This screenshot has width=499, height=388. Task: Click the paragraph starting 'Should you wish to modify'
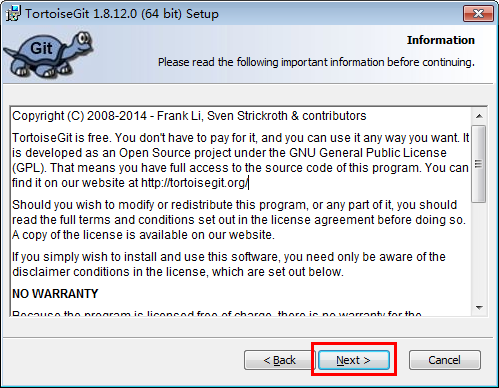239,220
